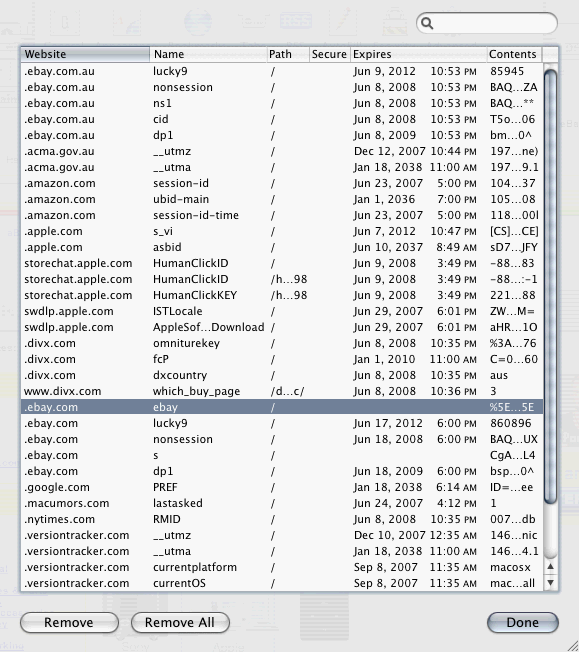Click the /d...c/ path cell

point(287,391)
